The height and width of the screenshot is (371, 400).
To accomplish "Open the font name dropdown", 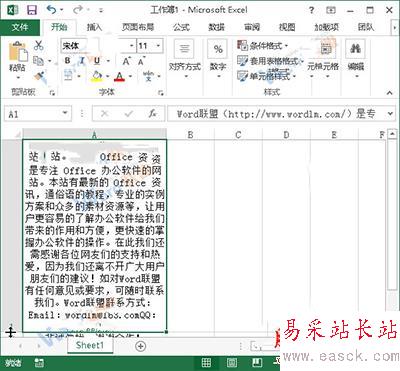I will click(132, 46).
